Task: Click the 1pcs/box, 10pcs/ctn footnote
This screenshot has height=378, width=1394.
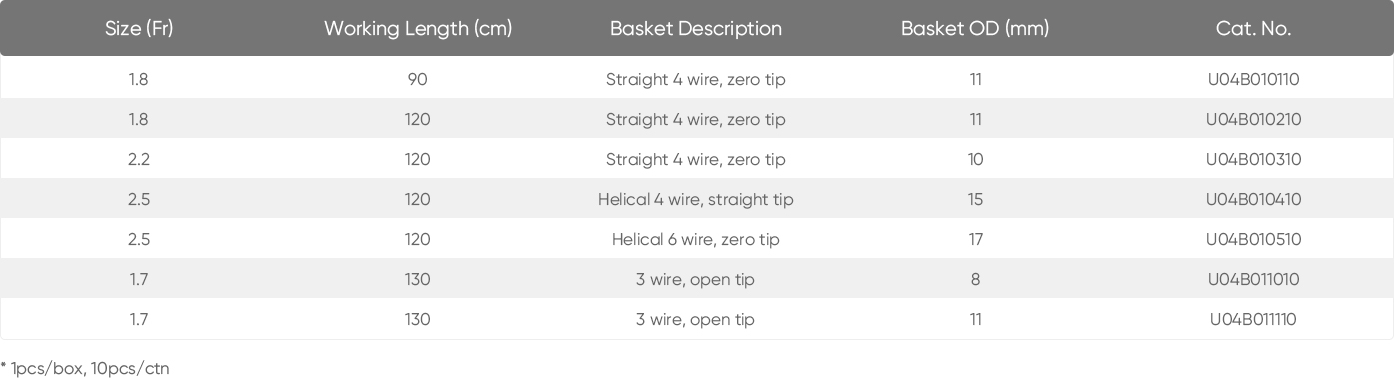Action: click(x=85, y=369)
